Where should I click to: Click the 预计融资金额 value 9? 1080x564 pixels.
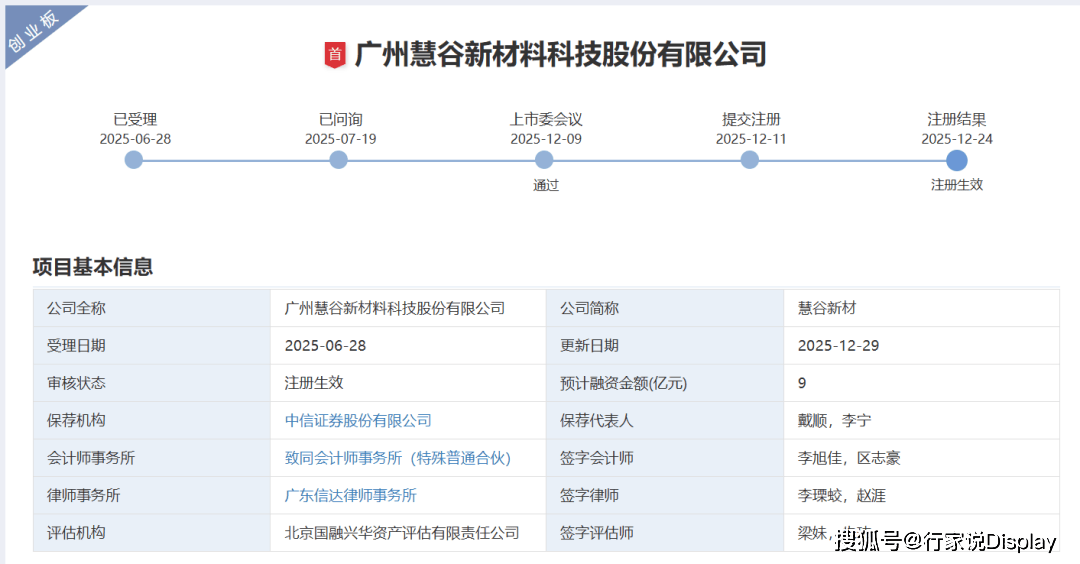pyautogui.click(x=802, y=383)
